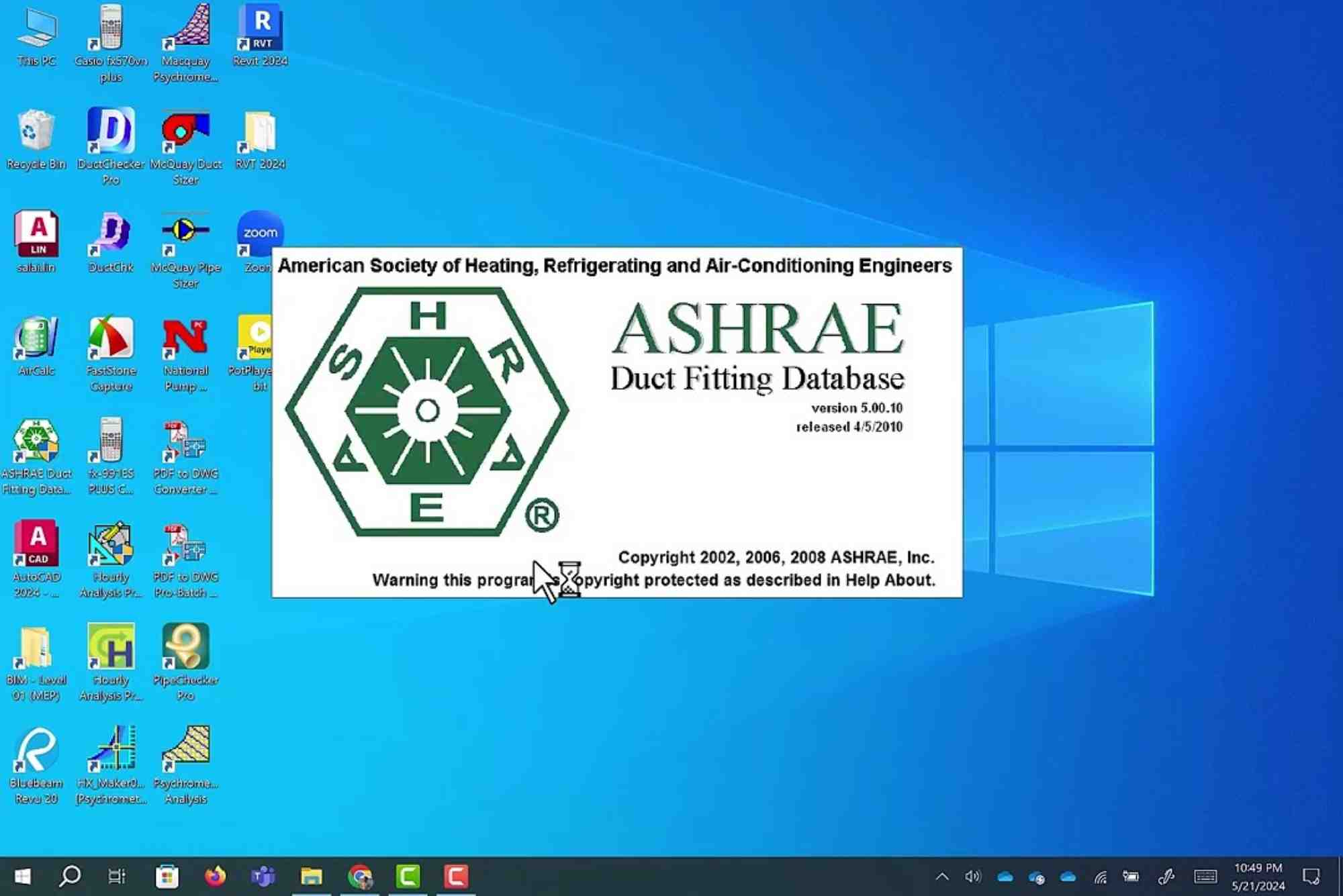
Task: Select PDF to DWG Pro-Batch shortcut
Action: click(185, 560)
